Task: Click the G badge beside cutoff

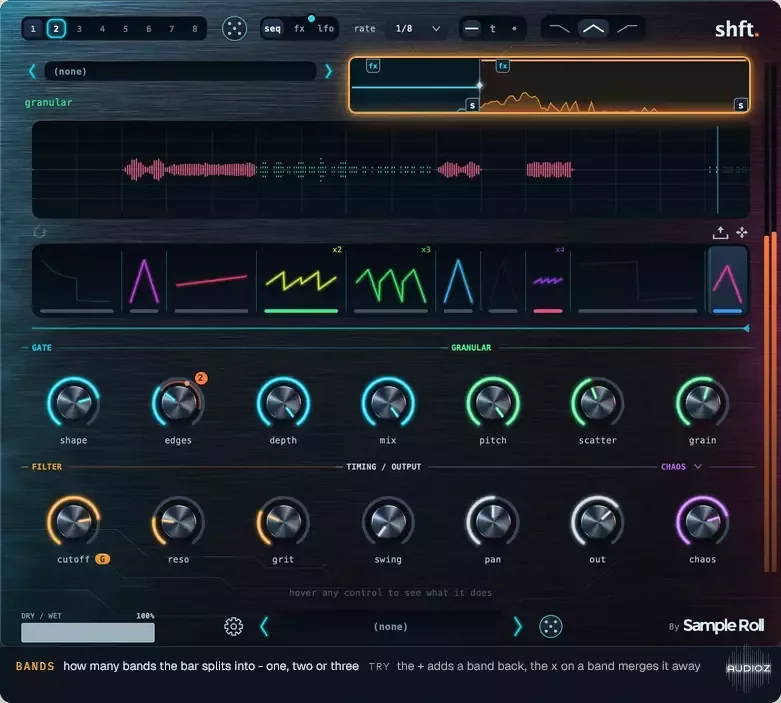Action: [103, 559]
